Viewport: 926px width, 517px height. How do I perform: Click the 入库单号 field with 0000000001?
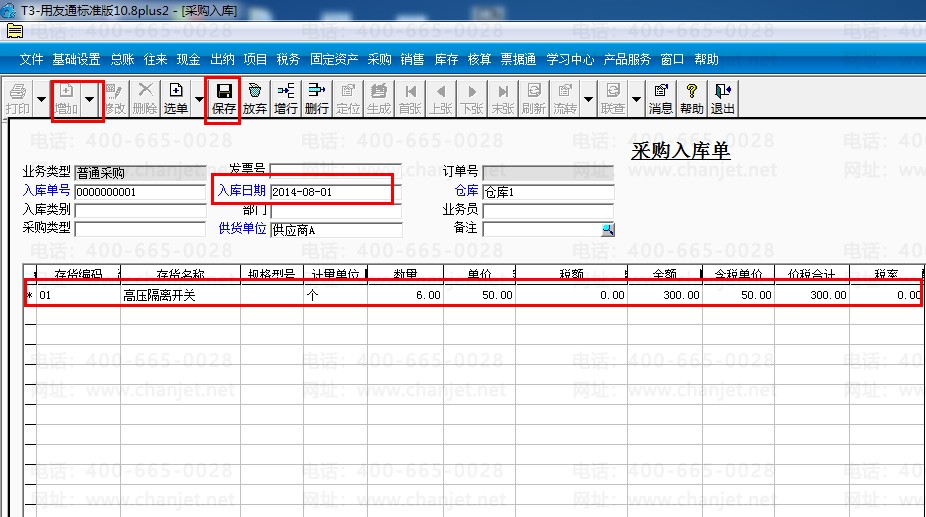tap(140, 192)
